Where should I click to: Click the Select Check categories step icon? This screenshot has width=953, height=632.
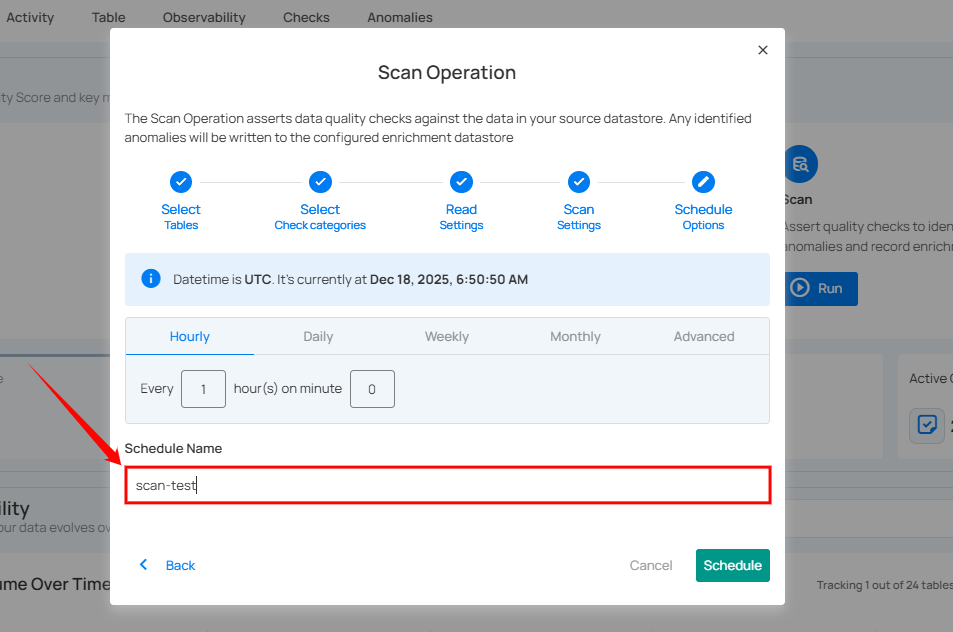tap(320, 182)
